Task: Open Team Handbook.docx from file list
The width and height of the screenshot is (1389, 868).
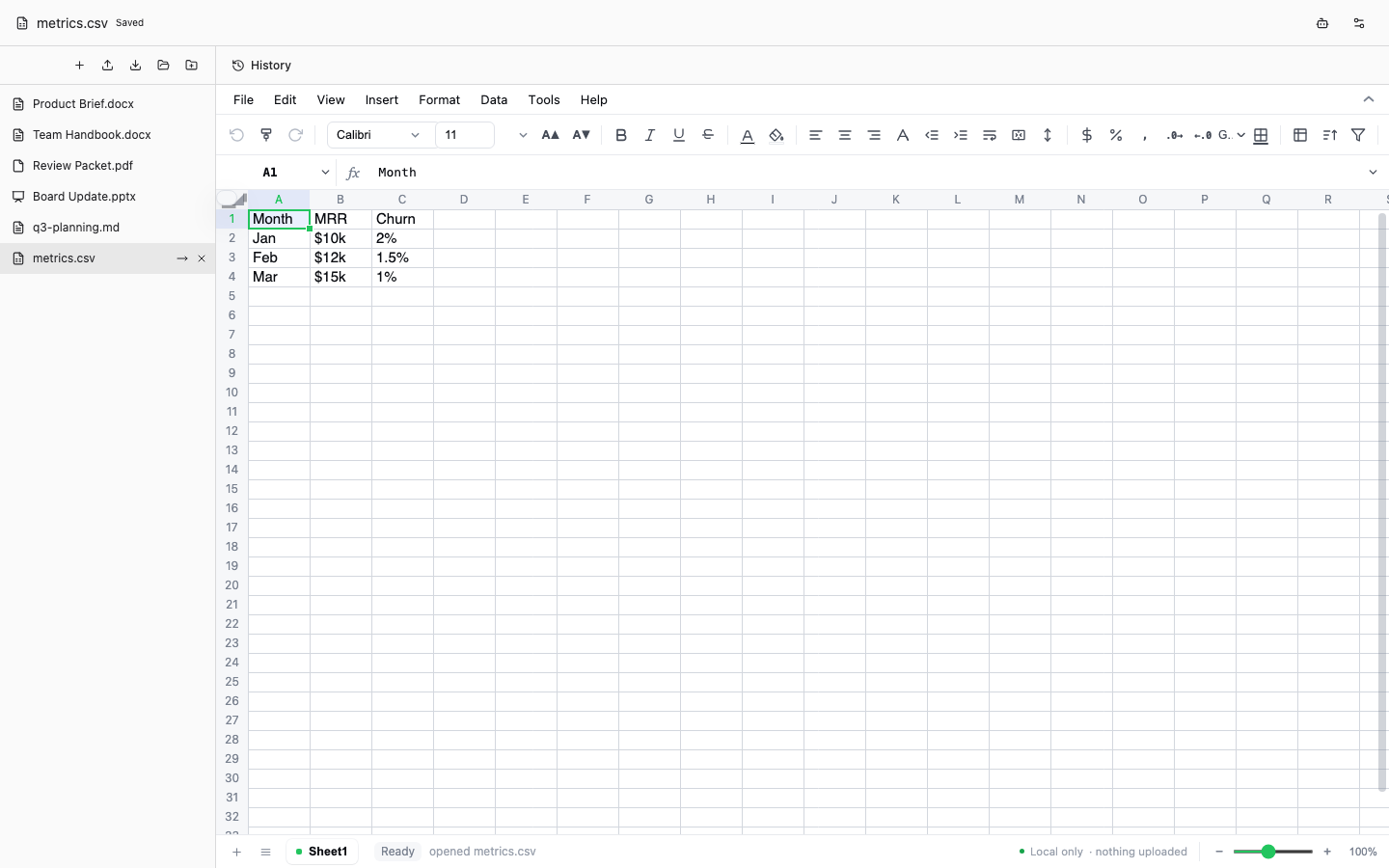Action: pos(107,135)
